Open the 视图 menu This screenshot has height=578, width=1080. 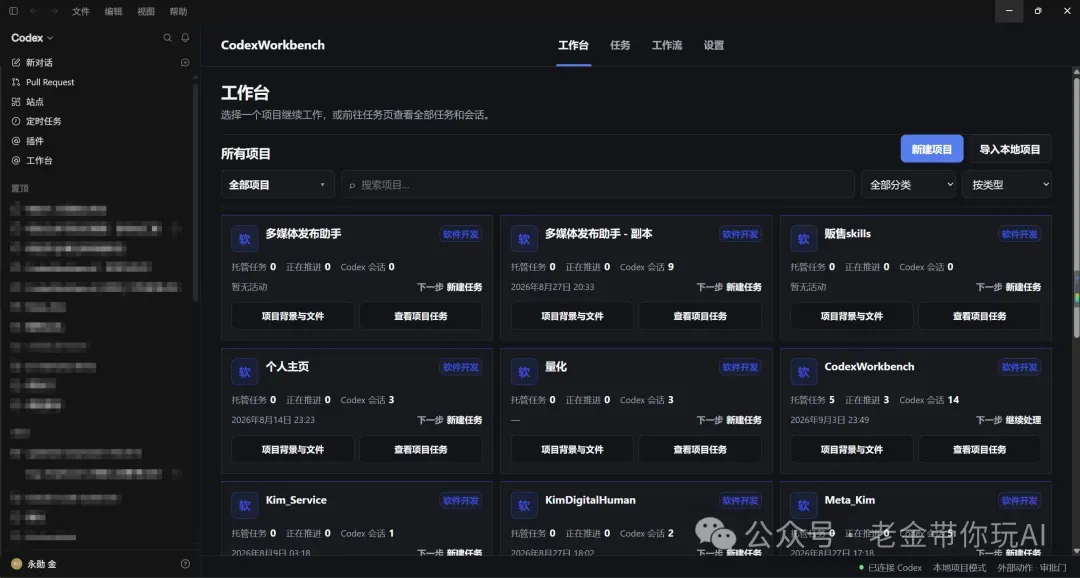[x=146, y=11]
